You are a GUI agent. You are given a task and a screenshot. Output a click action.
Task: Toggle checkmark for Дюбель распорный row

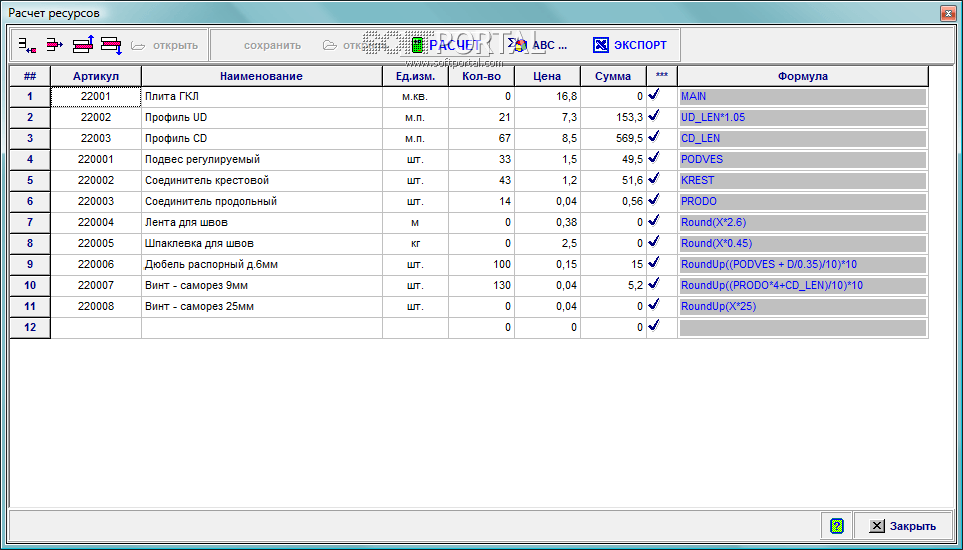[655, 262]
